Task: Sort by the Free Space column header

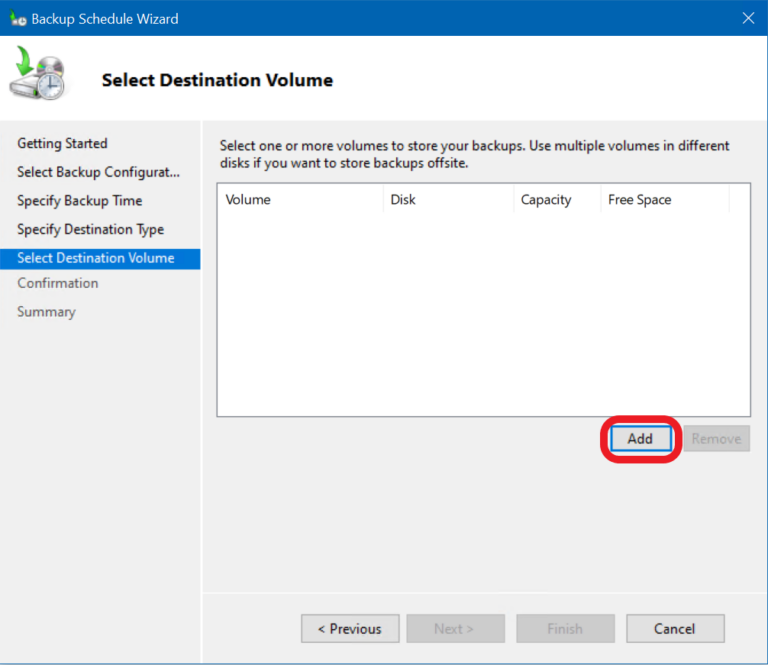Action: pos(665,199)
